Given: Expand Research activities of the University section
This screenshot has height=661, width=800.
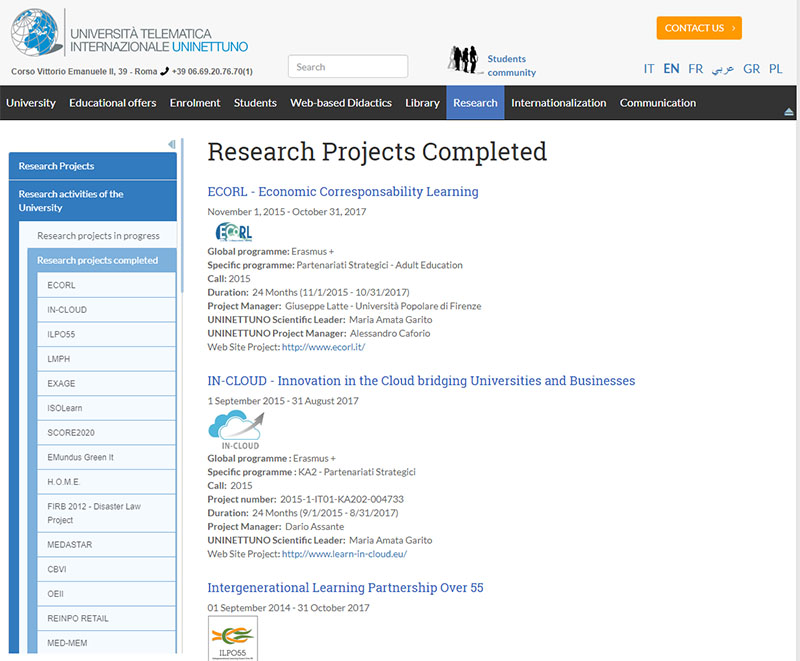Looking at the screenshot, I should 92,201.
